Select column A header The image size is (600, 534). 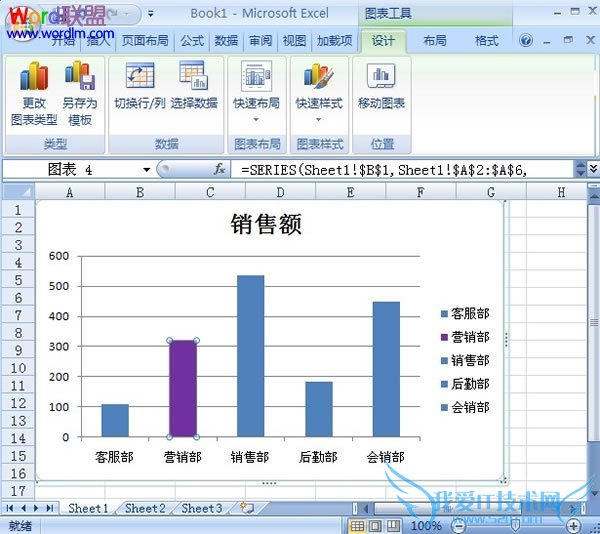[x=70, y=192]
